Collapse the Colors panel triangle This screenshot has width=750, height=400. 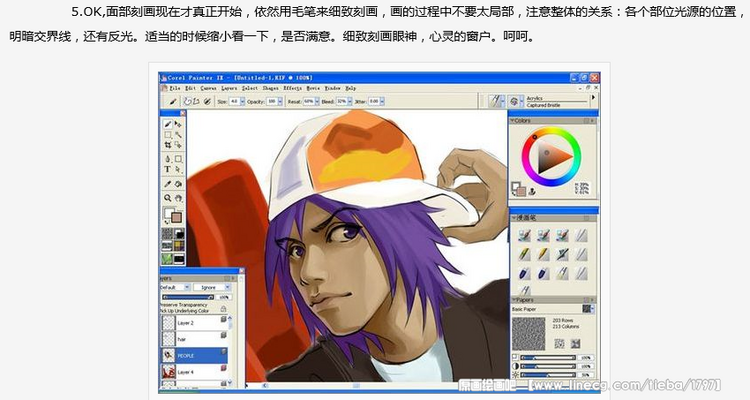click(512, 121)
